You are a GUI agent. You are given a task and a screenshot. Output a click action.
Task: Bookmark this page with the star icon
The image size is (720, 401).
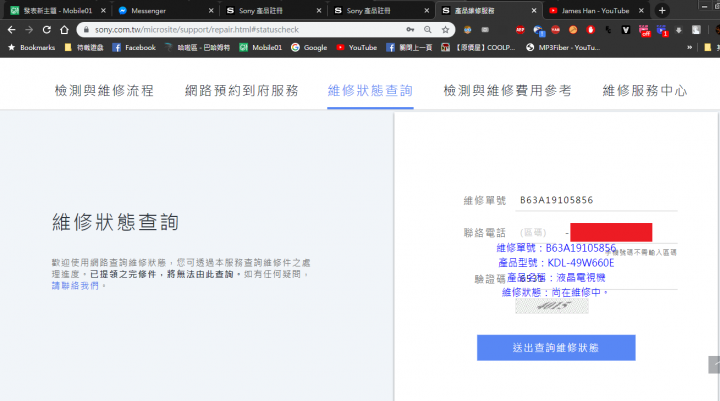445,30
